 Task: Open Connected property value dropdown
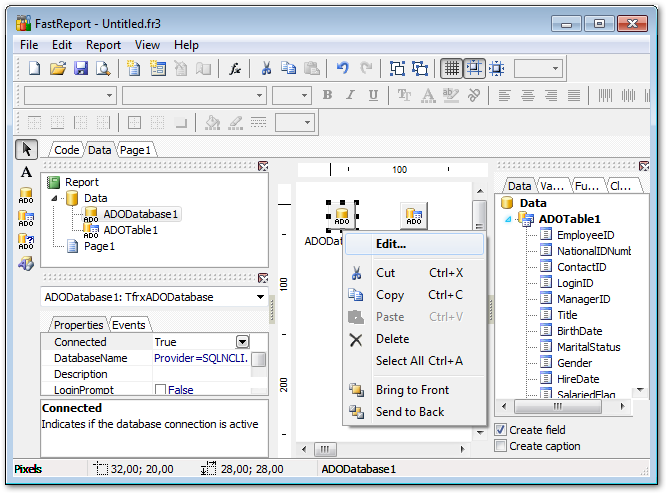pos(242,342)
